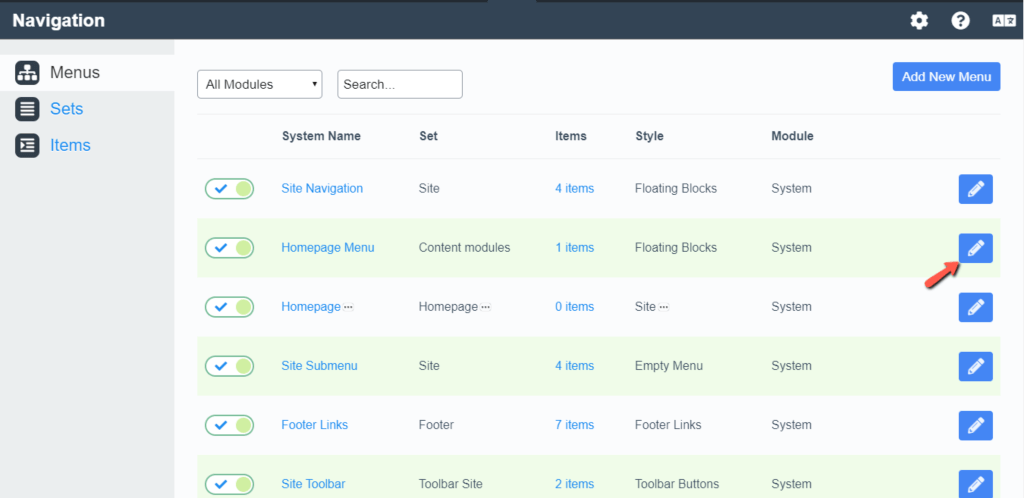1024x498 pixels.
Task: Click the Search input field
Action: [x=400, y=85]
